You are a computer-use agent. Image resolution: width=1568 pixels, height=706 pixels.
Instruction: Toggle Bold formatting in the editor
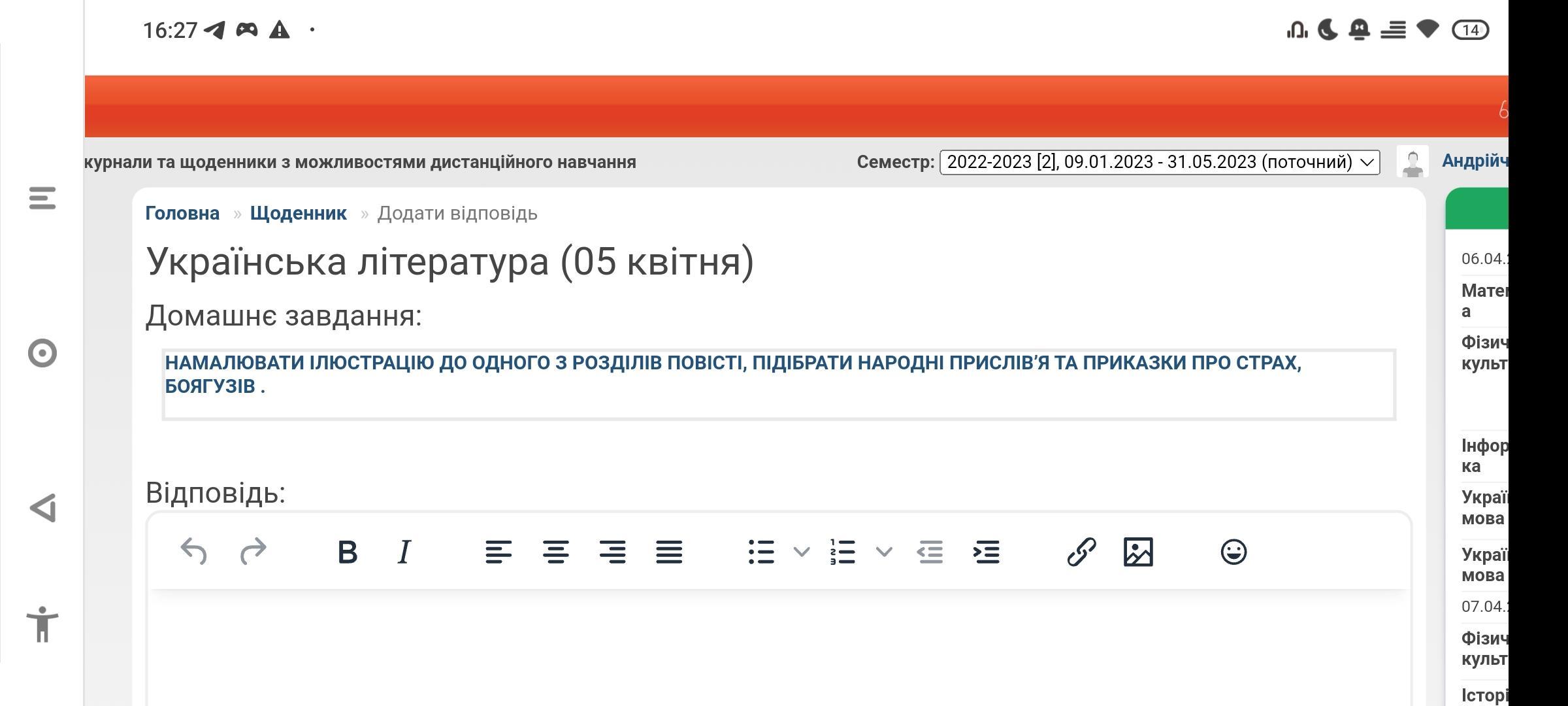[x=348, y=552]
